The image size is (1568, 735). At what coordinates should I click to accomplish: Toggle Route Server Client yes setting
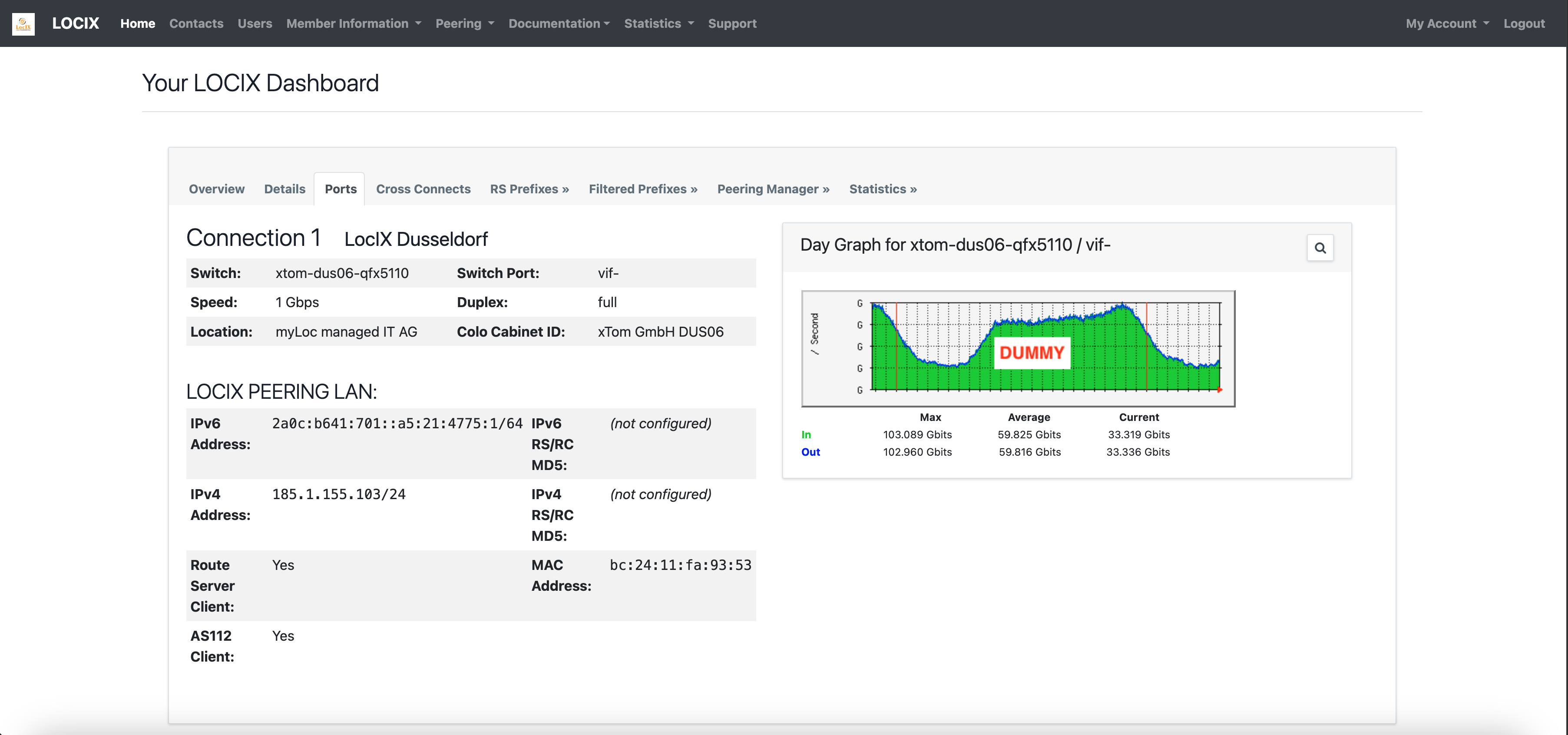(x=283, y=565)
